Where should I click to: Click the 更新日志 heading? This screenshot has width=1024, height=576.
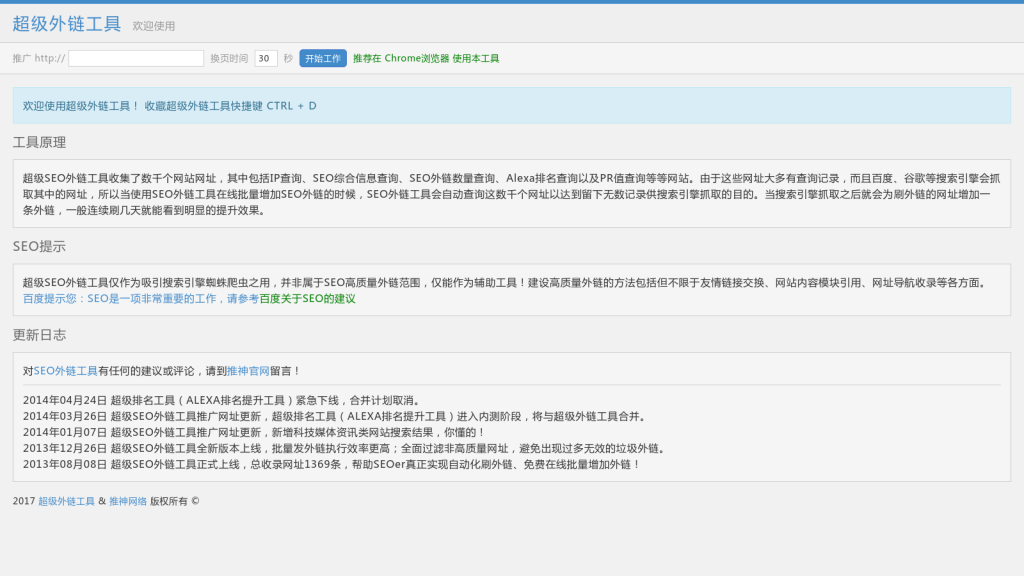pos(39,335)
